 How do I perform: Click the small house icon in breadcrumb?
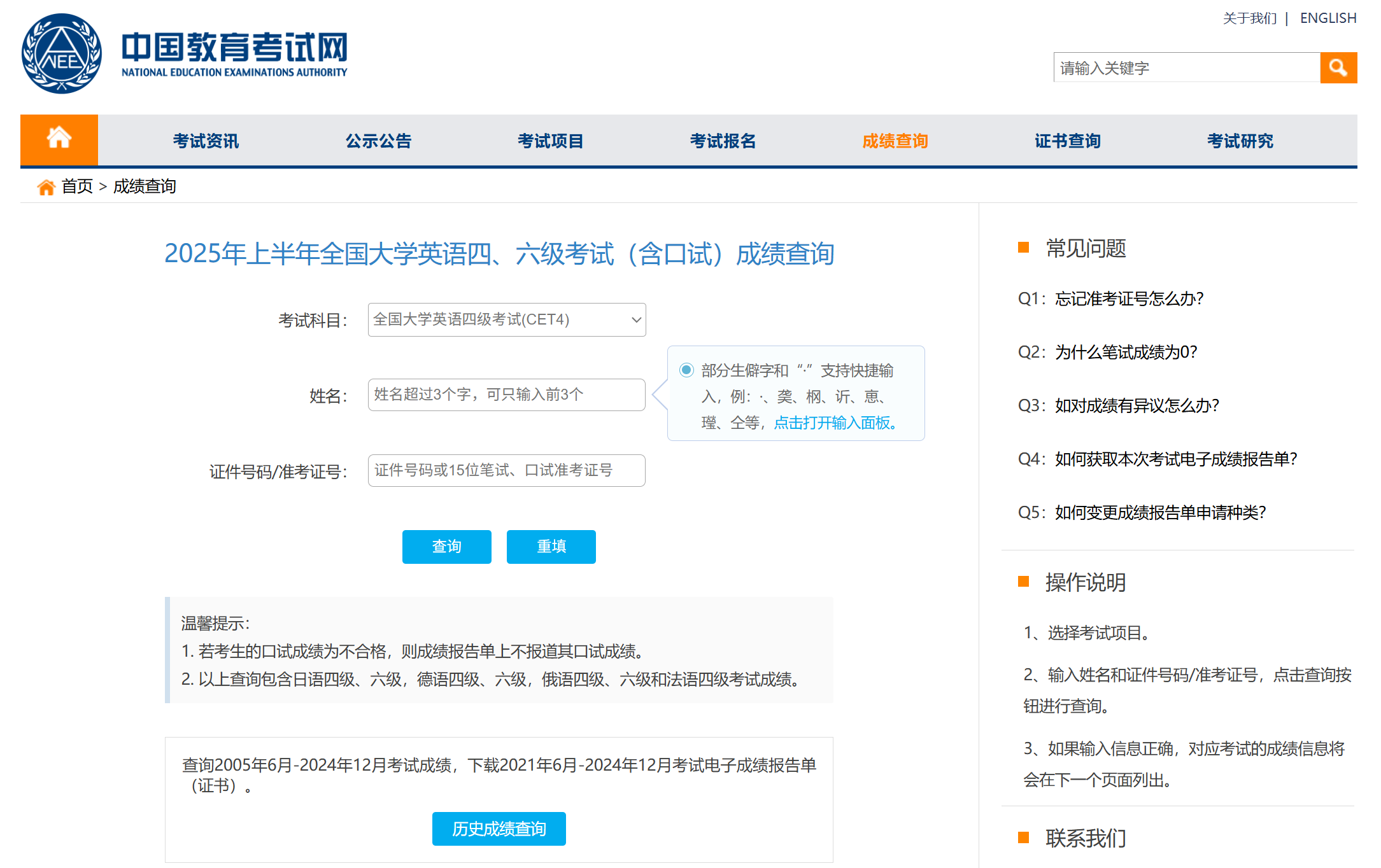[46, 187]
